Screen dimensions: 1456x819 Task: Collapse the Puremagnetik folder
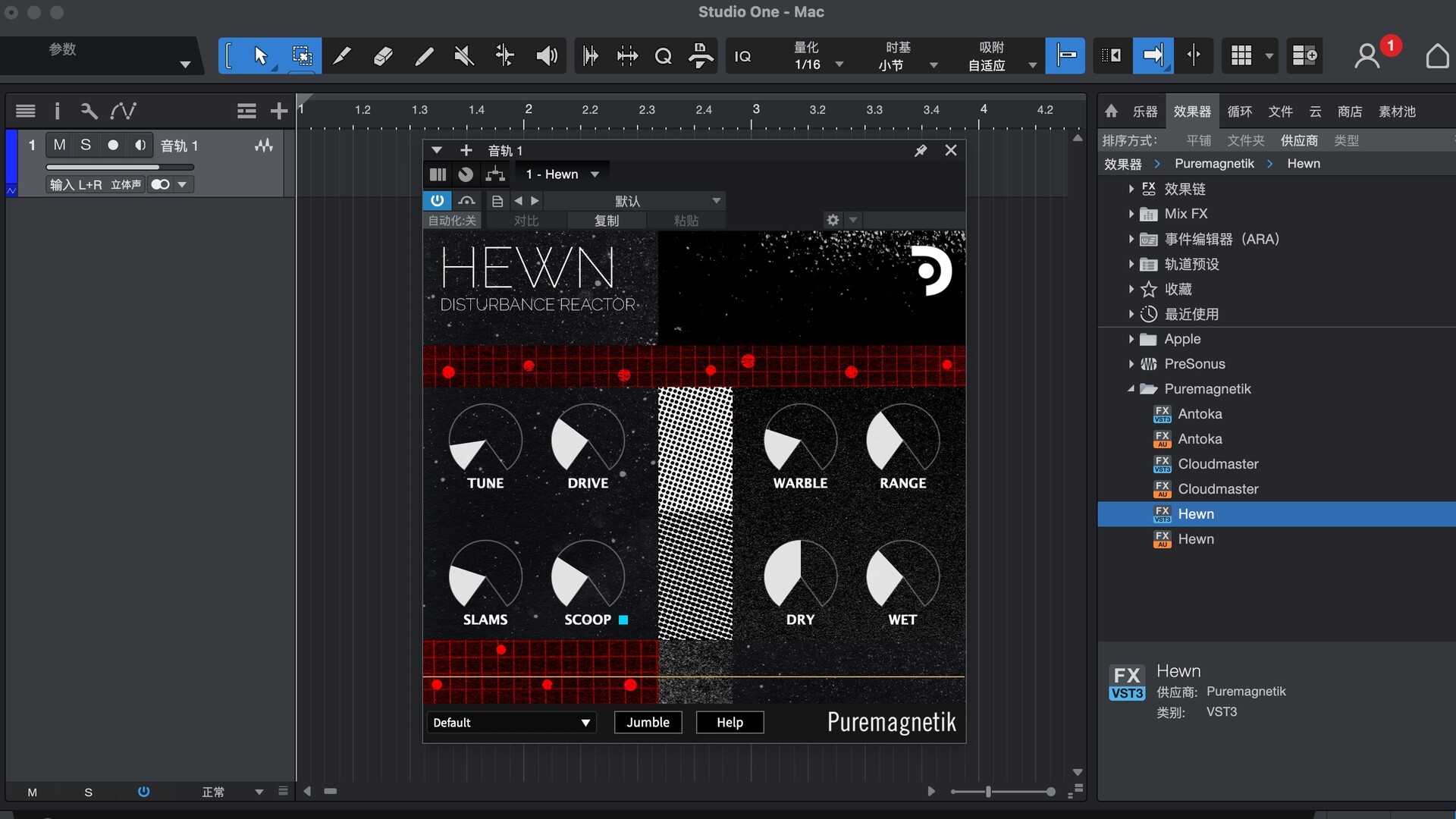click(1131, 389)
